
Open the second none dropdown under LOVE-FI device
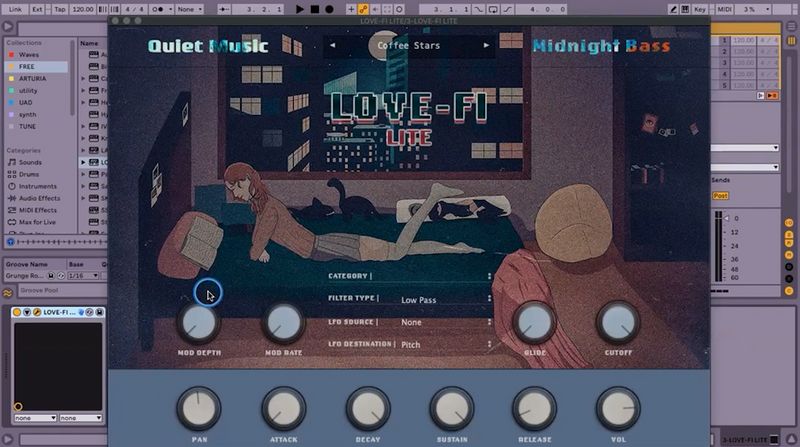coord(81,418)
